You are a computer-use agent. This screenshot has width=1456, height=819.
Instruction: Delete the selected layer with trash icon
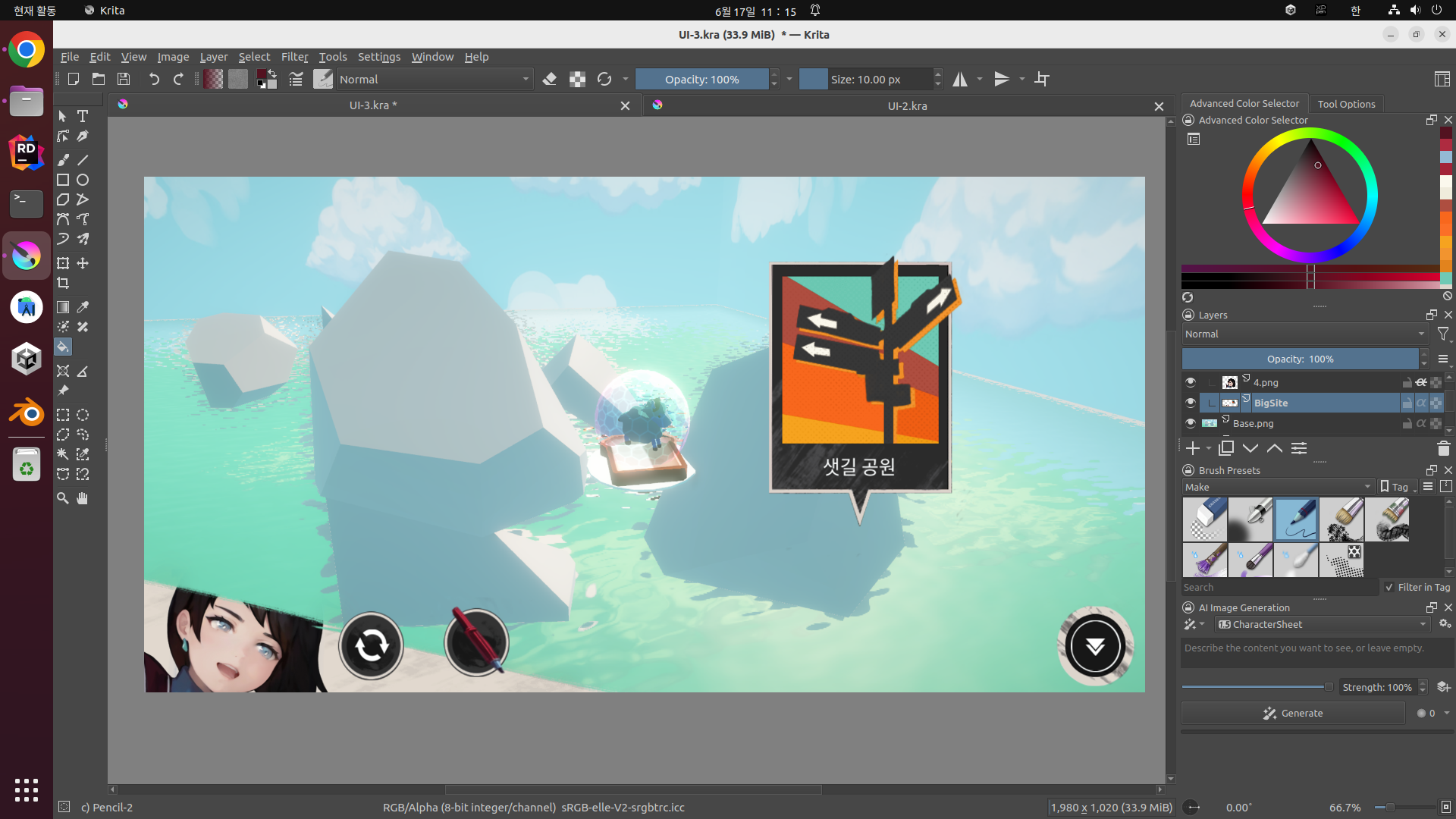pos(1443,448)
